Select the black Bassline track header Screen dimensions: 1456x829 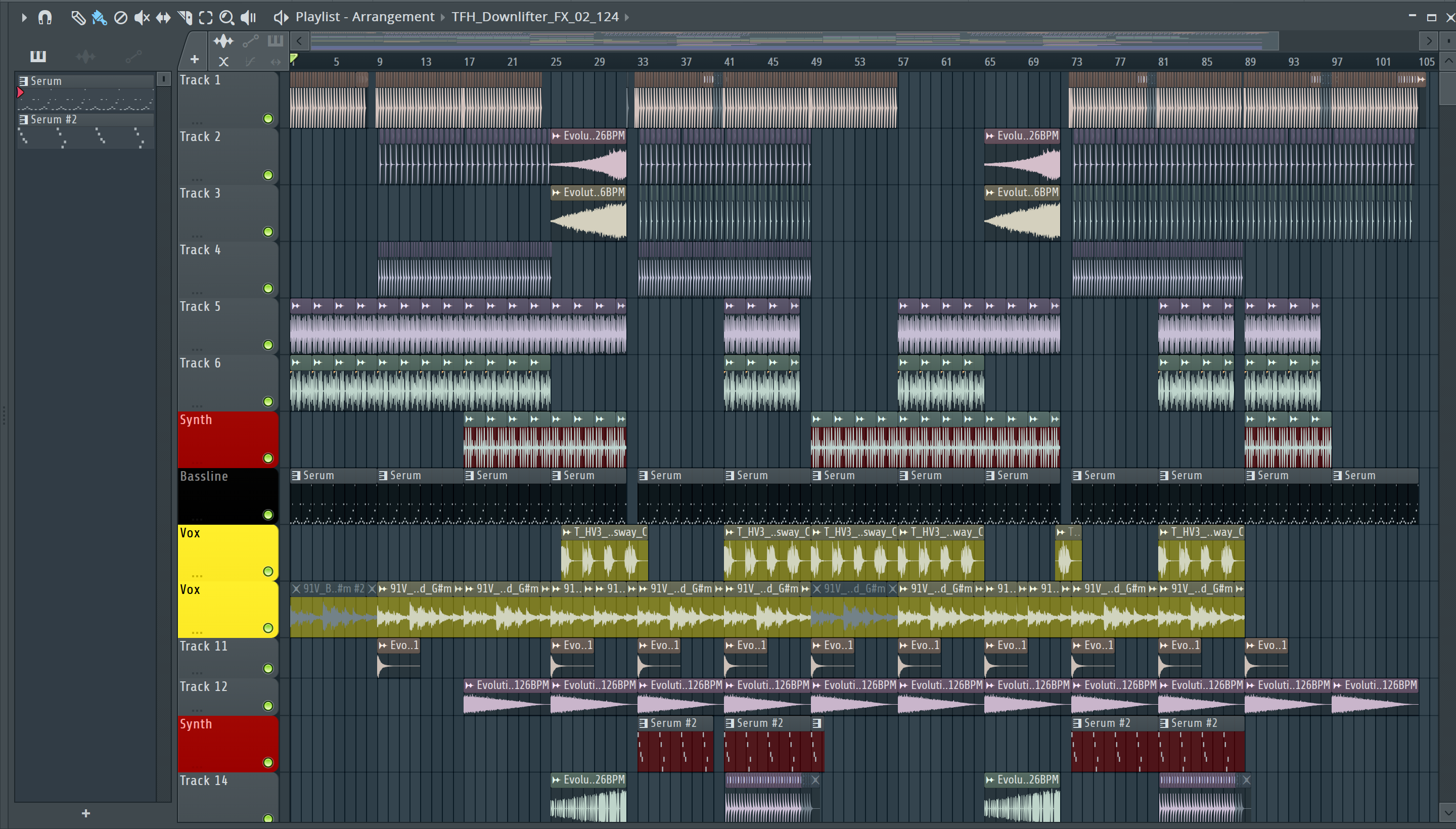pyautogui.click(x=228, y=495)
